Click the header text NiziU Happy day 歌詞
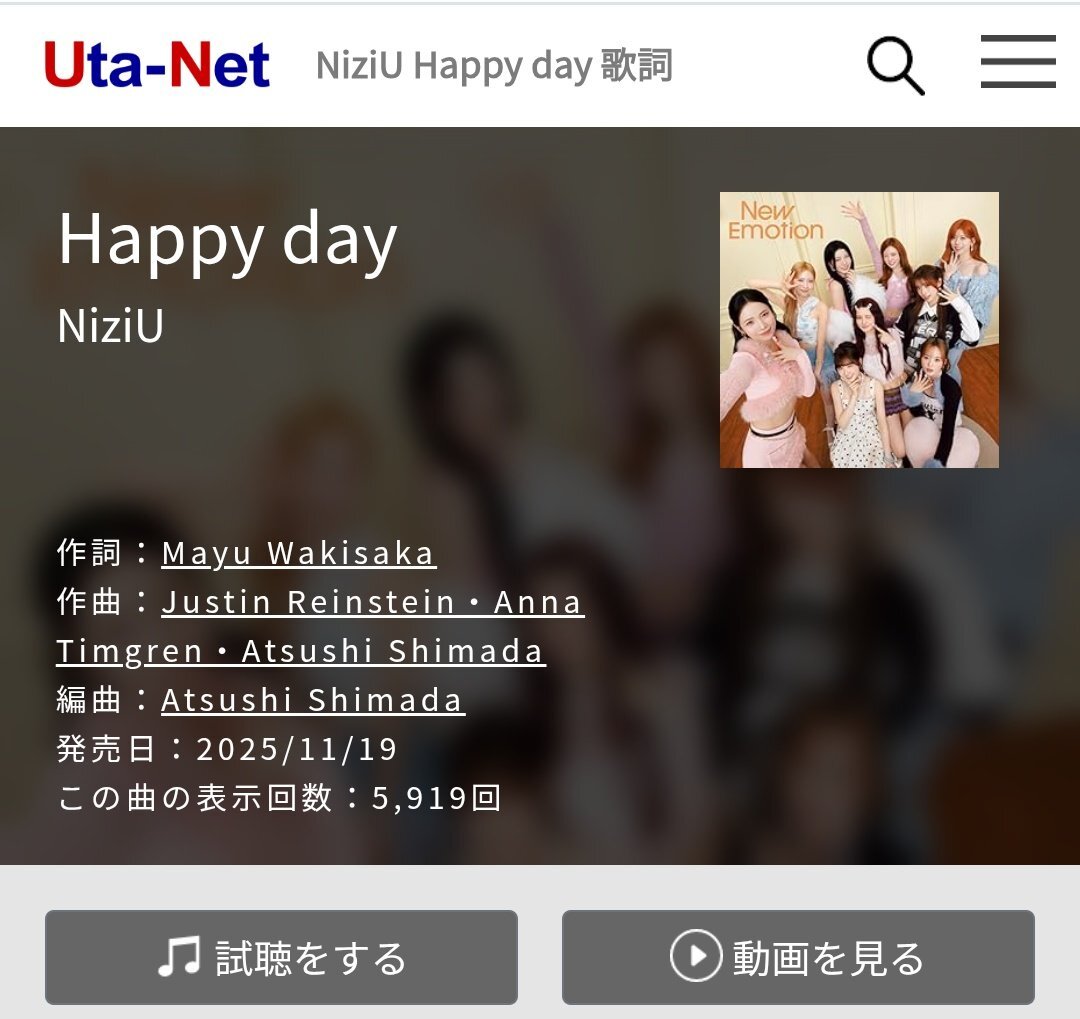 pyautogui.click(x=494, y=65)
